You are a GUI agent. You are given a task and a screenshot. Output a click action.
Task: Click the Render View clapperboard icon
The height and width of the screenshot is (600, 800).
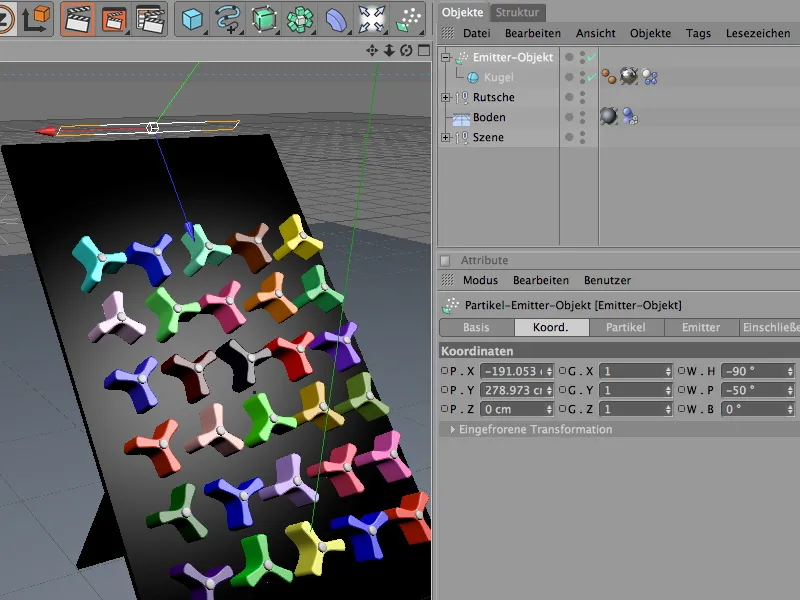[78, 18]
